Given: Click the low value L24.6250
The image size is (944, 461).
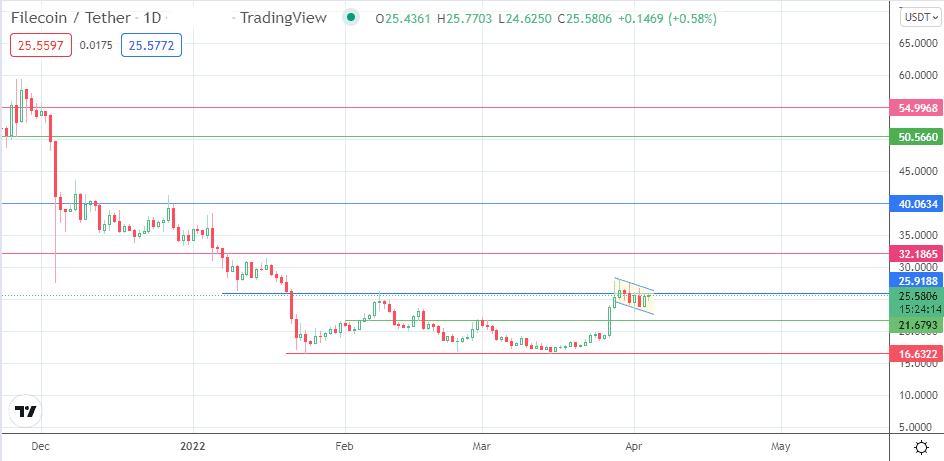Looking at the screenshot, I should point(525,19).
